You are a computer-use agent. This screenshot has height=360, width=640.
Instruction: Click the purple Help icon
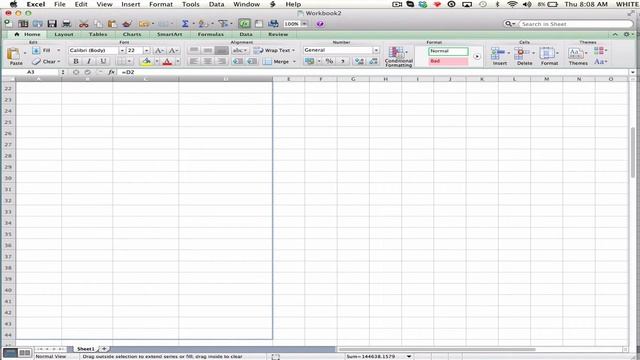point(320,24)
